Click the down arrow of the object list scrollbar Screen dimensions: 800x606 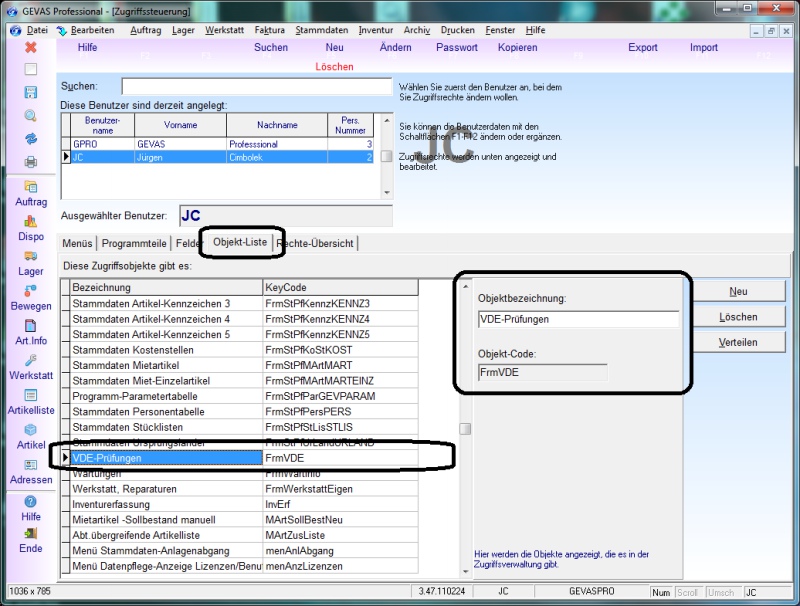(x=465, y=572)
